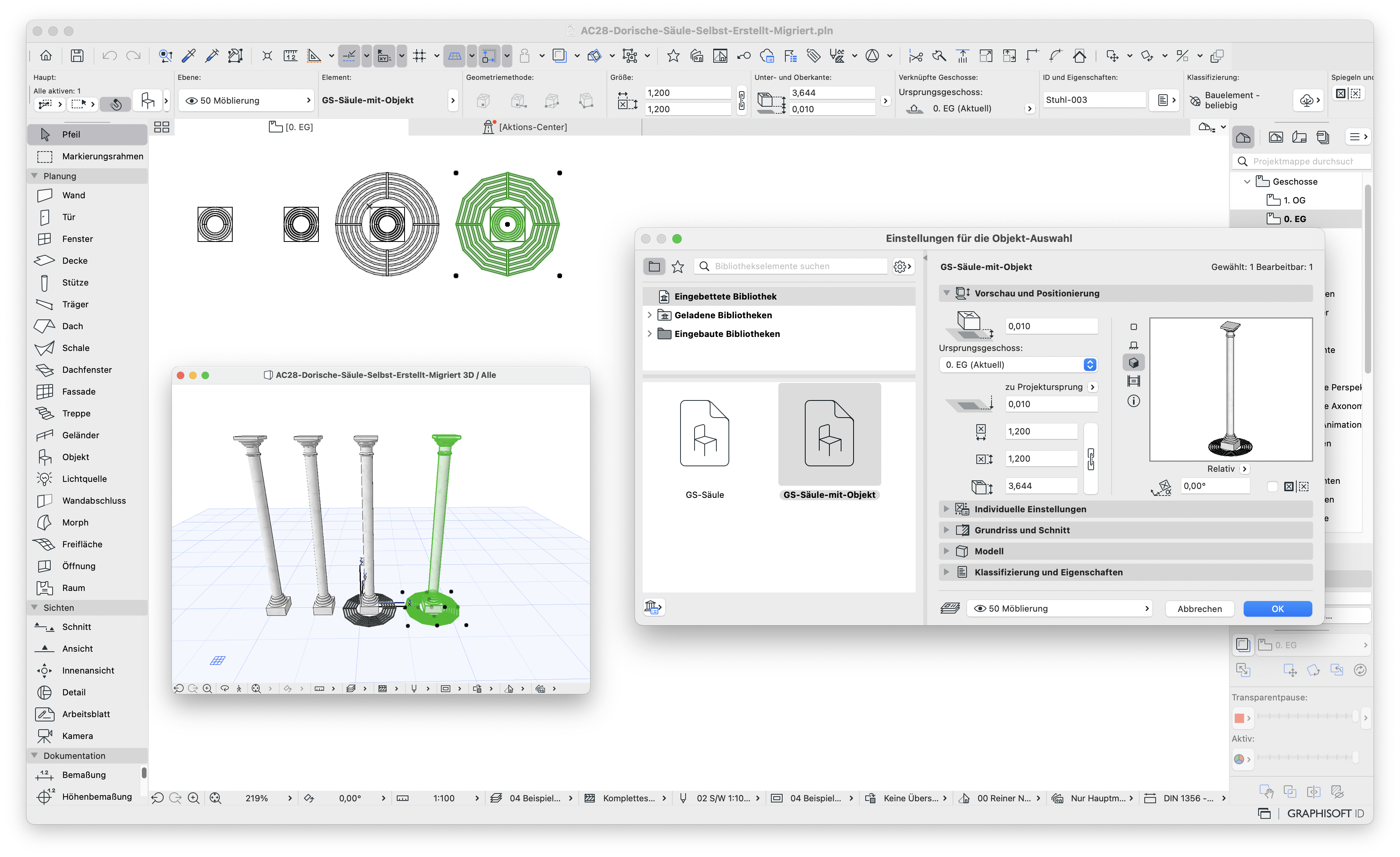Click OK in the object settings dialog
Image resolution: width=1400 pixels, height=857 pixels.
[1277, 609]
